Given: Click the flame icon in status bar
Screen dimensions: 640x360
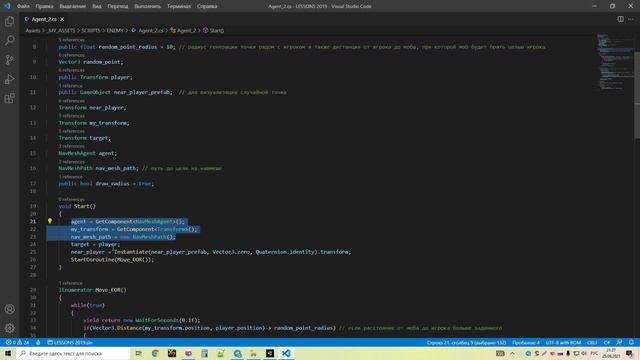Looking at the screenshot, I should click(38, 342).
